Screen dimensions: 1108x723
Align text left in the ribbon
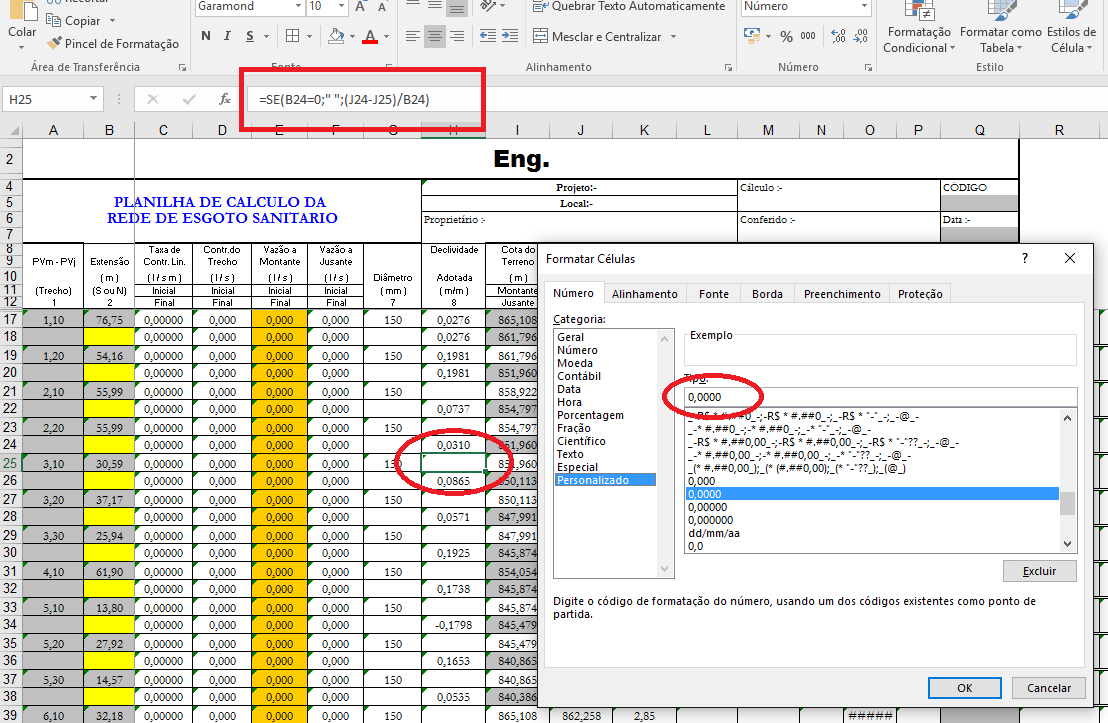(413, 36)
